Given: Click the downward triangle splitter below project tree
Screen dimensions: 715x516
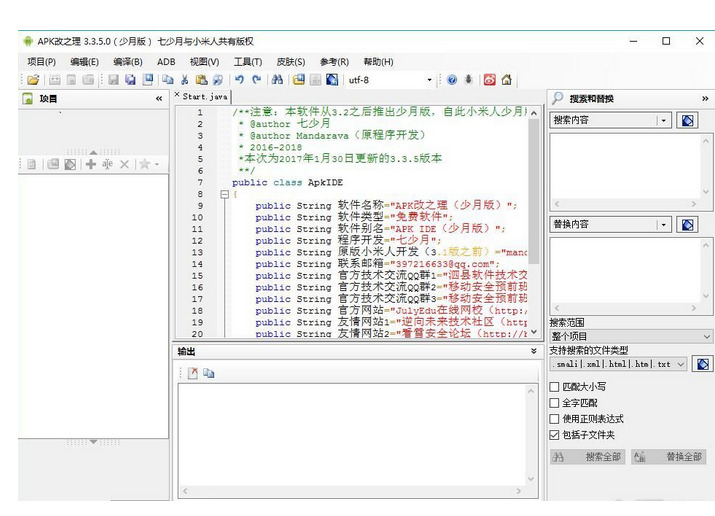Looking at the screenshot, I should pos(93,442).
